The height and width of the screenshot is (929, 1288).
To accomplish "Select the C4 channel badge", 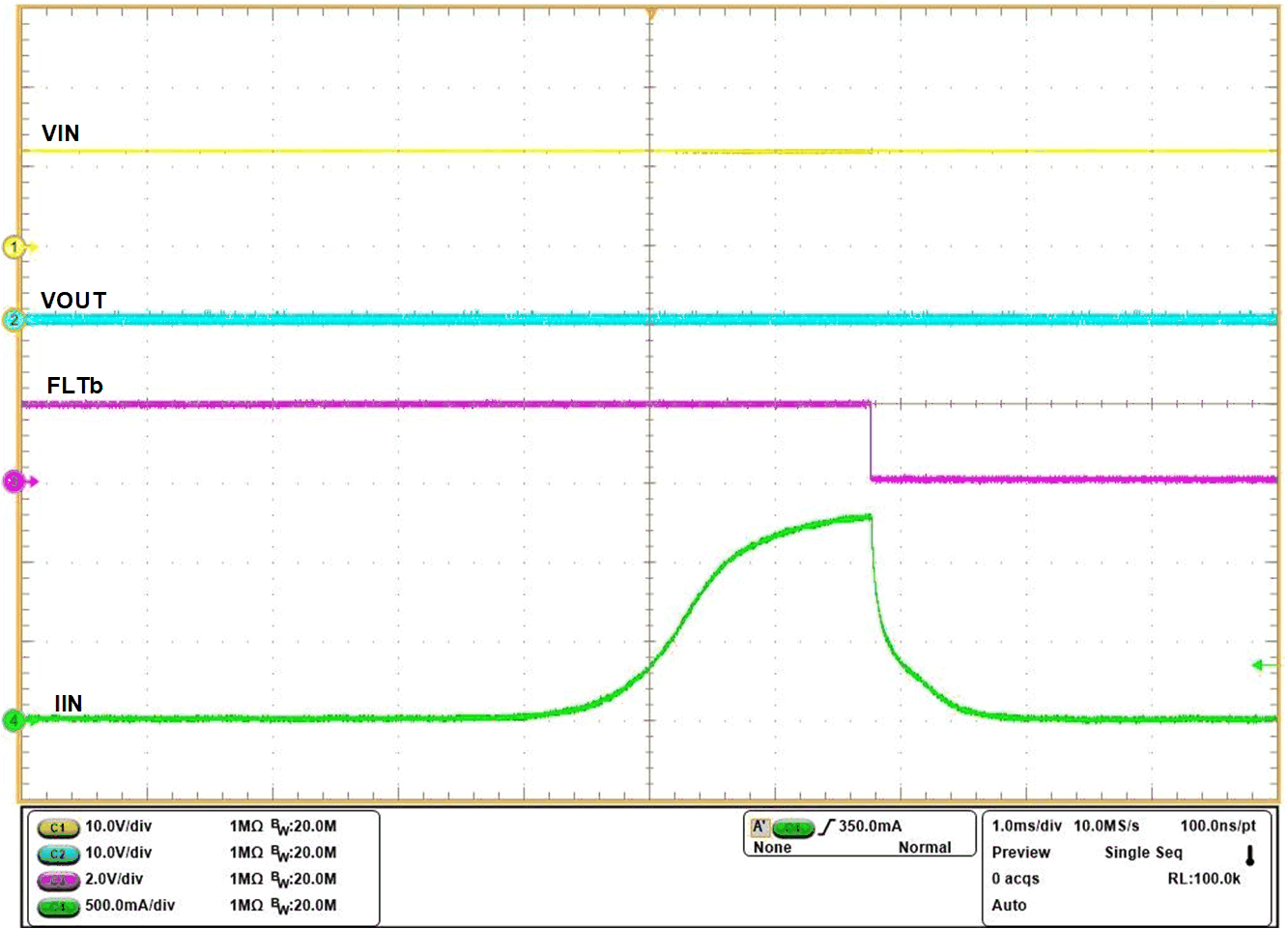I will point(56,906).
